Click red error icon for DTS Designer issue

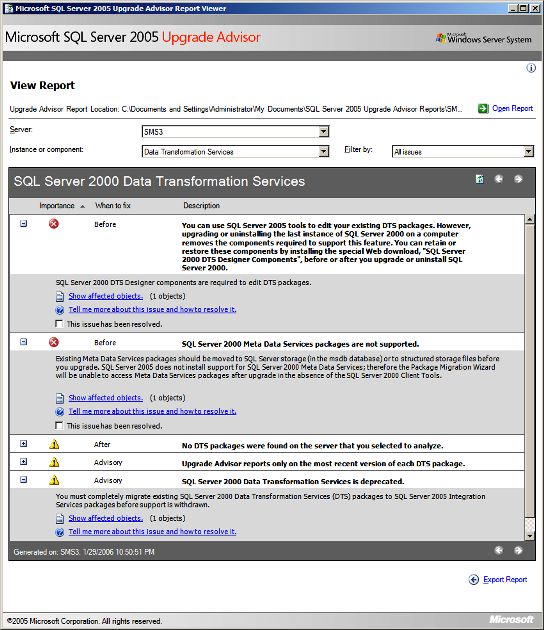pos(54,224)
